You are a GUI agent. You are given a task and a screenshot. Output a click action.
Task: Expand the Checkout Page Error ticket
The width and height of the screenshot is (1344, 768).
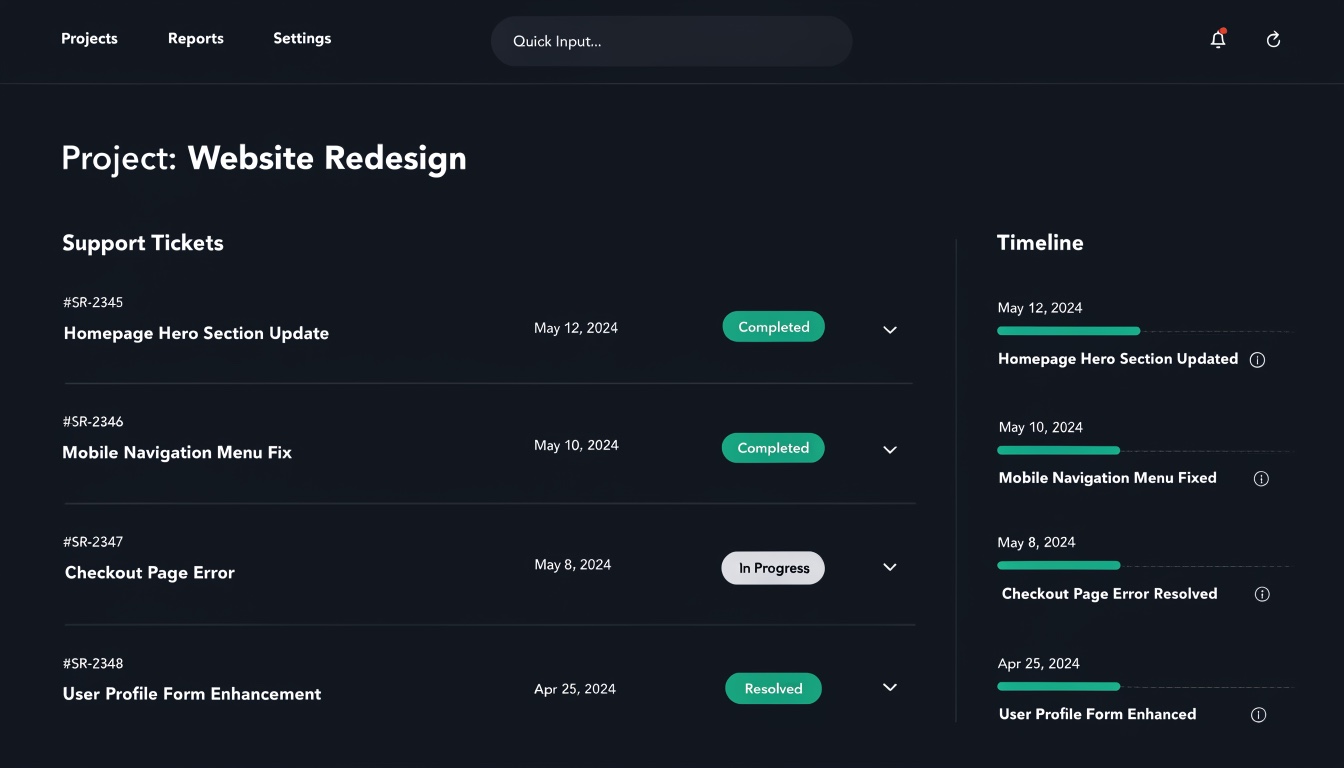[x=890, y=567]
